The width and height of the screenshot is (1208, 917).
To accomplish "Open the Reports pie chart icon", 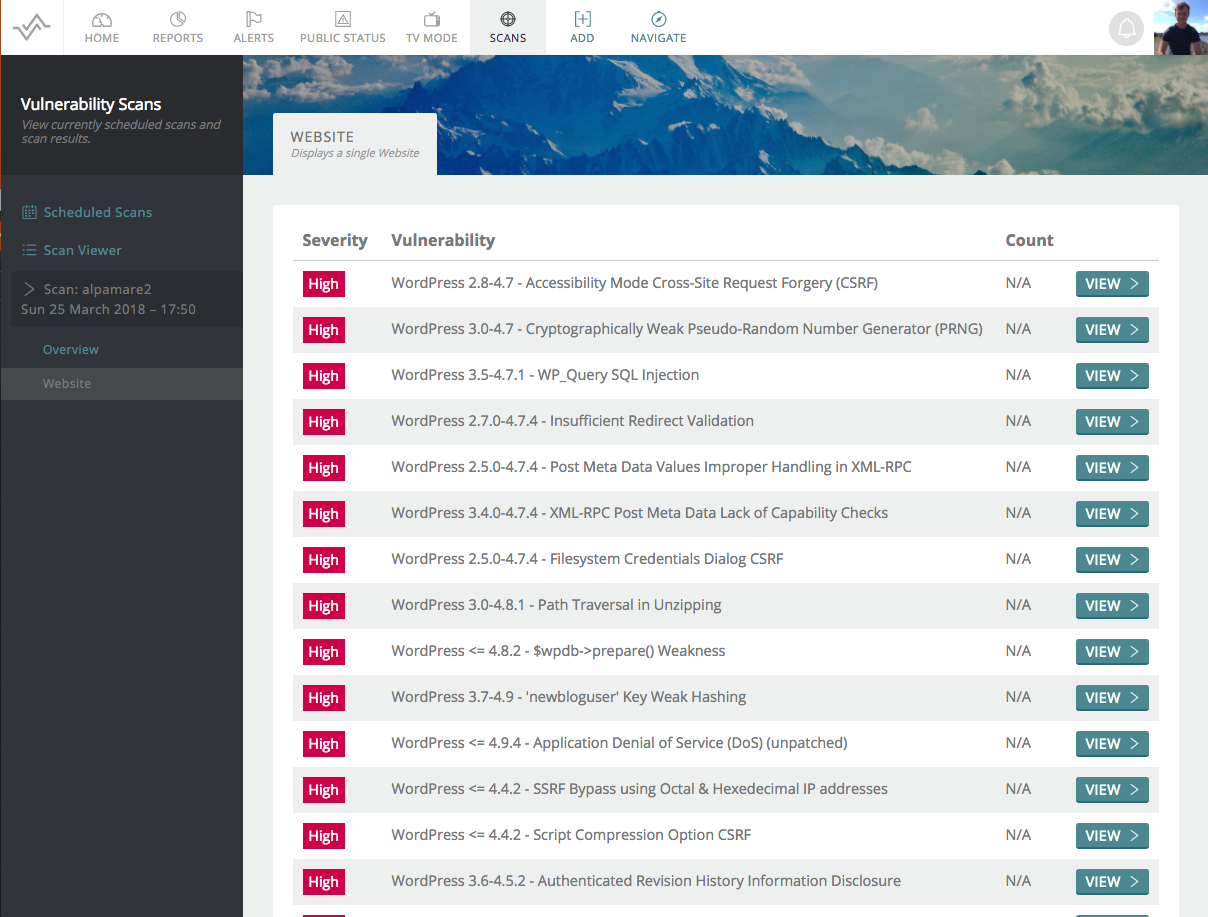I will (x=178, y=19).
